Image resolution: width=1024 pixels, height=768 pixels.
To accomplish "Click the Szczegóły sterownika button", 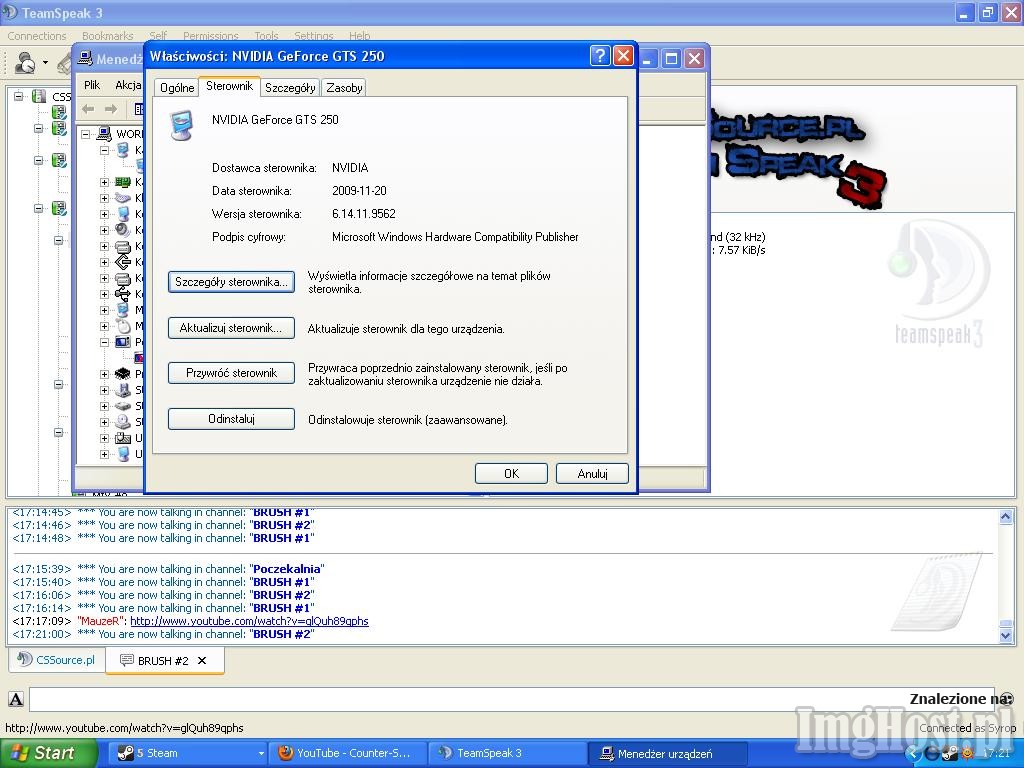I will (231, 282).
